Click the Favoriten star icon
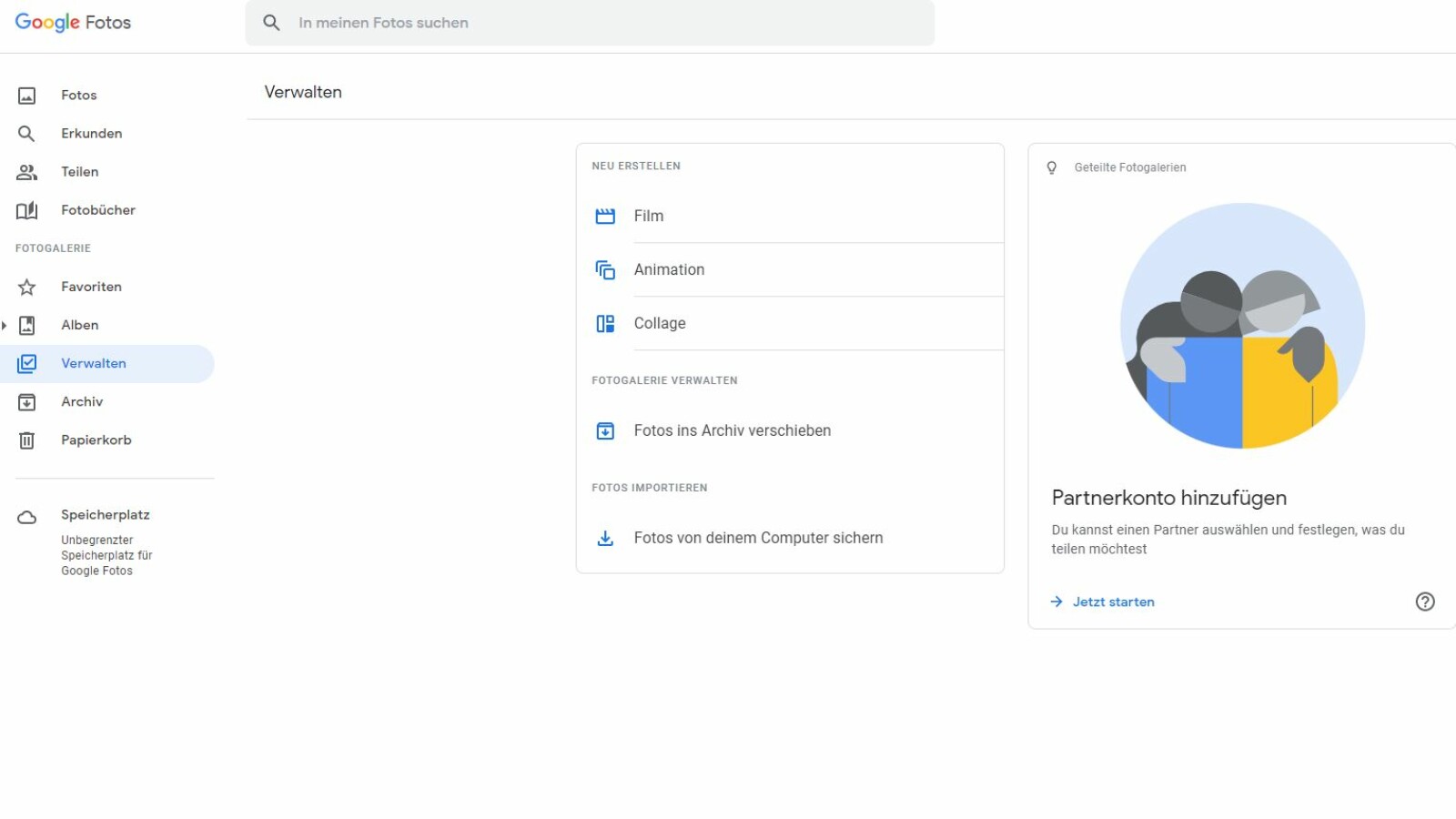The width and height of the screenshot is (1456, 819). [27, 288]
